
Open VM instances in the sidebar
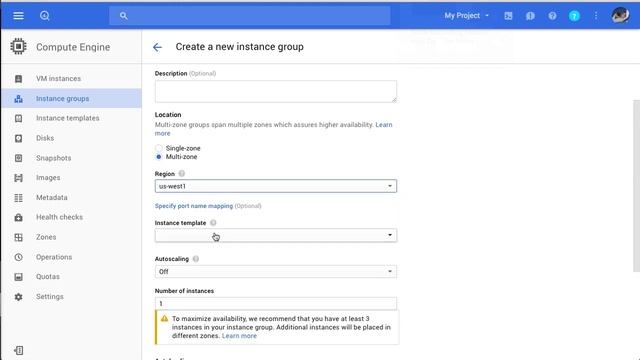click(71, 78)
